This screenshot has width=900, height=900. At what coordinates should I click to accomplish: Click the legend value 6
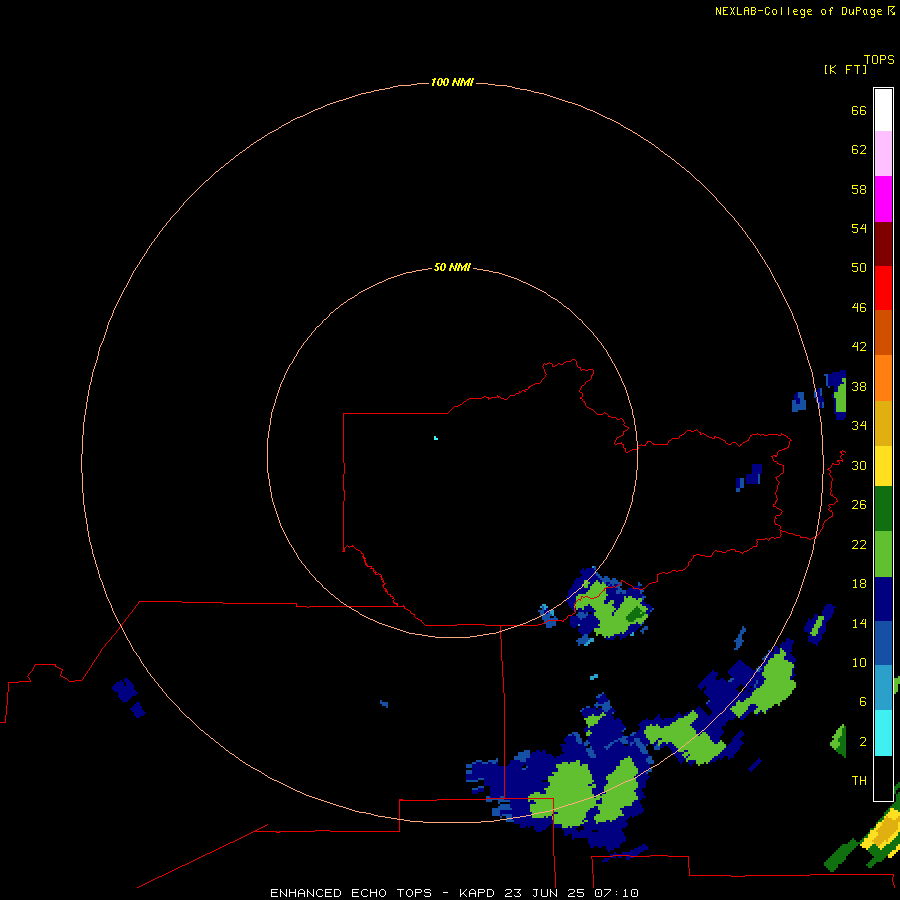[863, 702]
